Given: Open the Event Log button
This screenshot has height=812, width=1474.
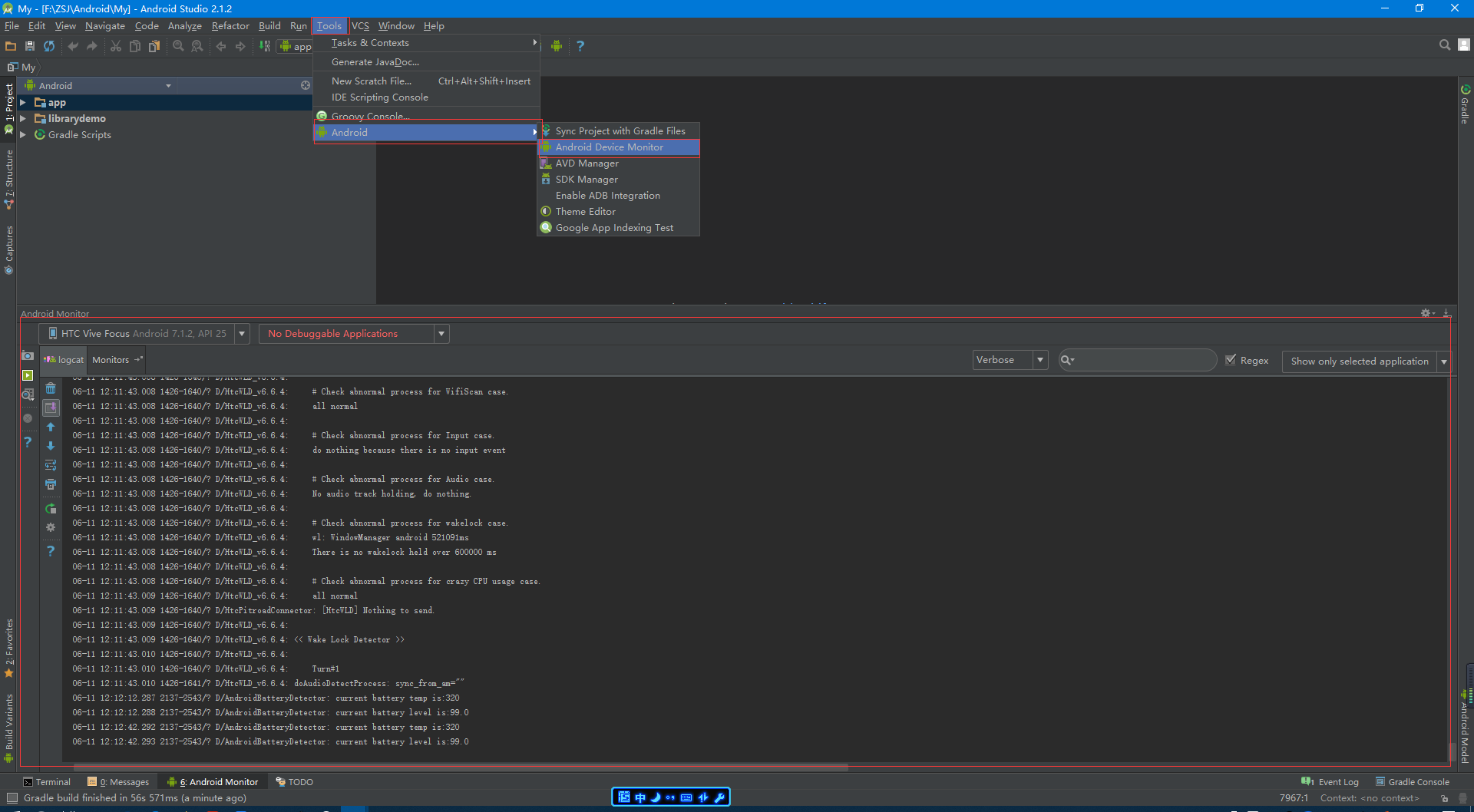Looking at the screenshot, I should [x=1330, y=782].
